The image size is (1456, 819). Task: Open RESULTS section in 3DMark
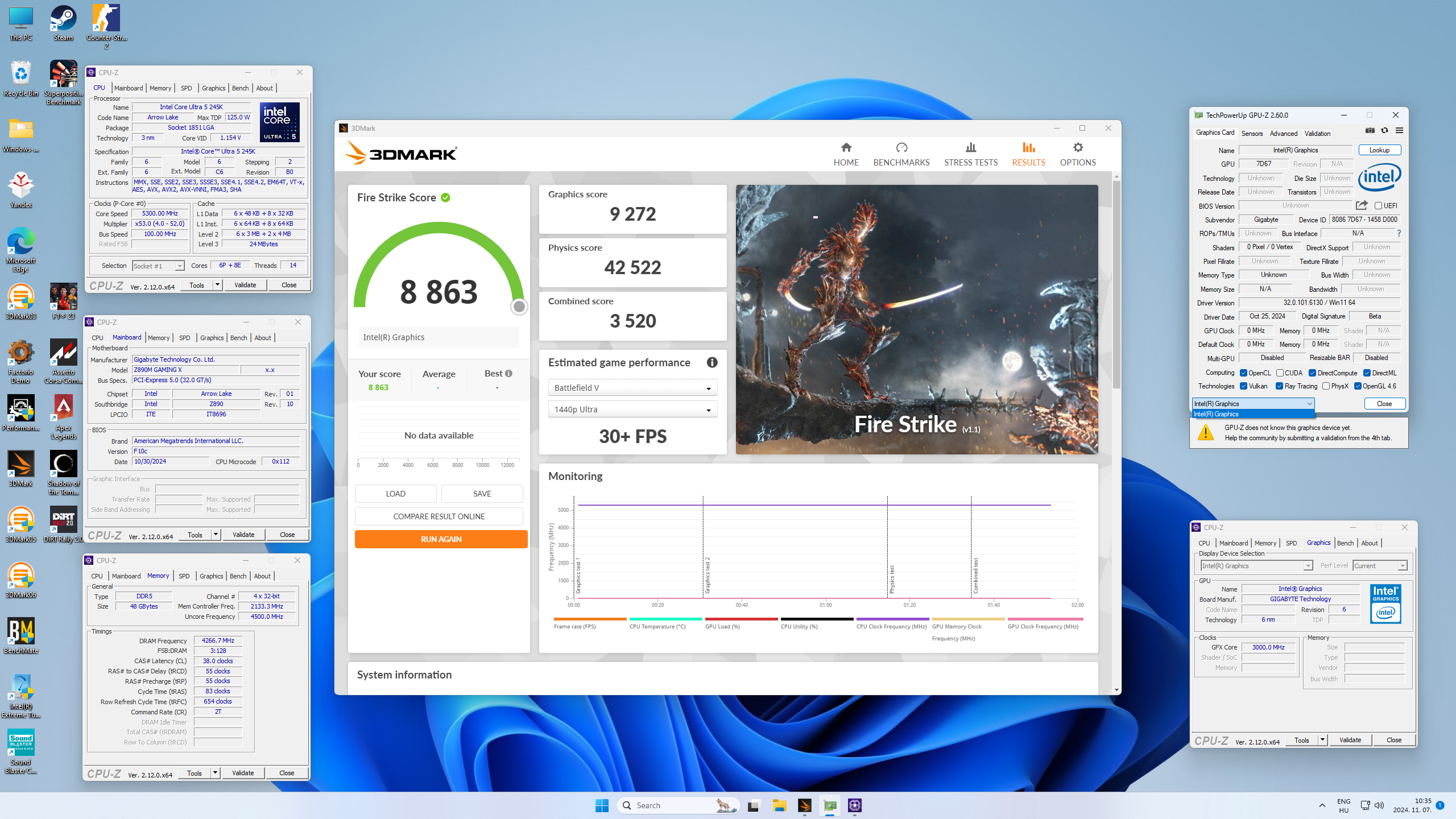pos(1028,154)
